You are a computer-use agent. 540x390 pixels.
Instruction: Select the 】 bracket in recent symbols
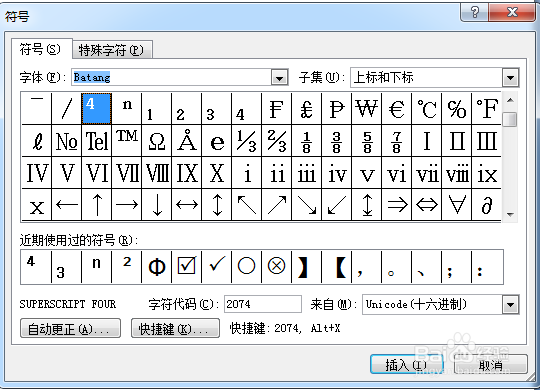(307, 267)
